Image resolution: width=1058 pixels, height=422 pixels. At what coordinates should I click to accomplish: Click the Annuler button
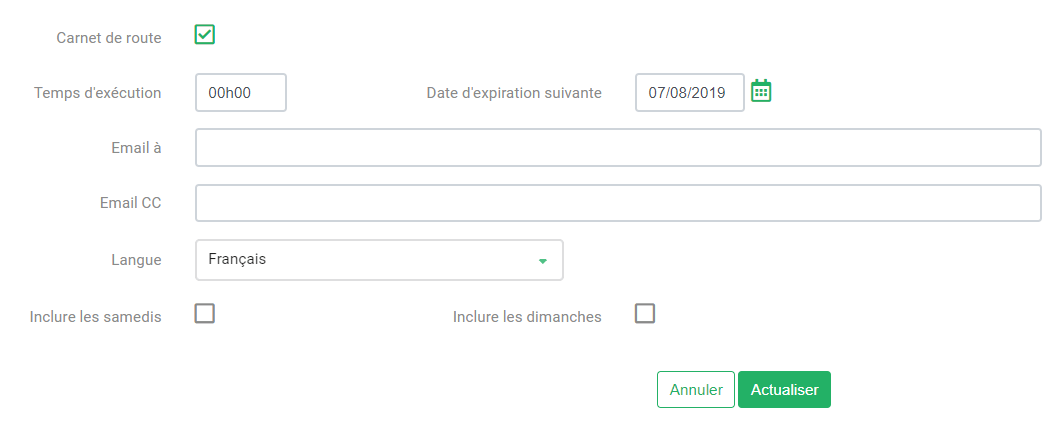pos(696,390)
